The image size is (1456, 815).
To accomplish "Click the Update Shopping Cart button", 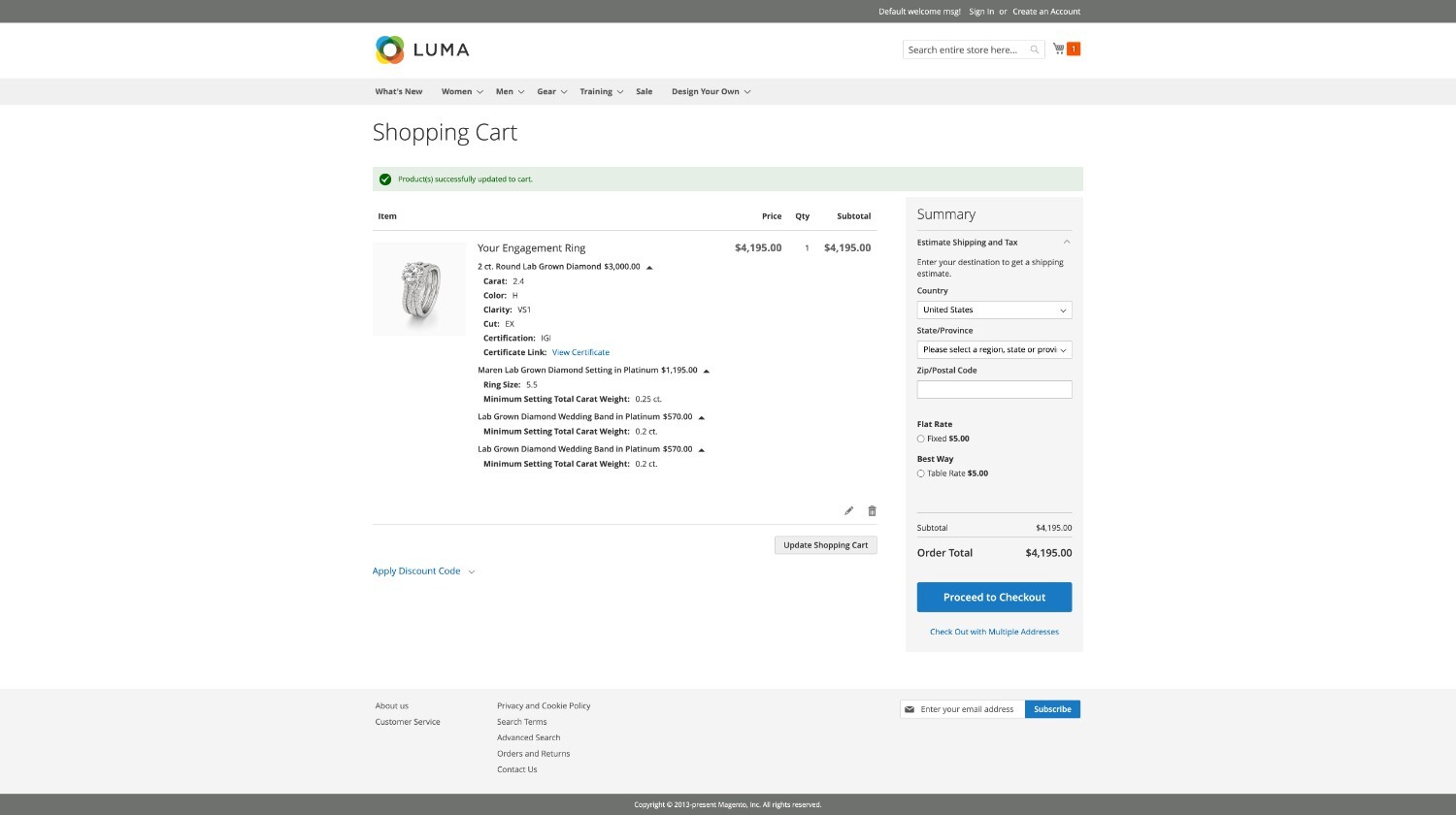I will click(x=825, y=544).
